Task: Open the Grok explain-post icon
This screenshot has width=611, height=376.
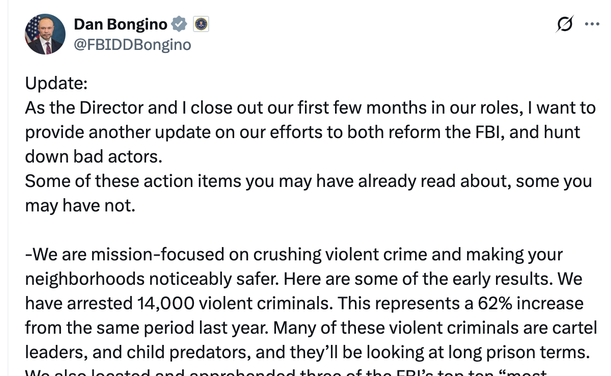Action: click(565, 24)
